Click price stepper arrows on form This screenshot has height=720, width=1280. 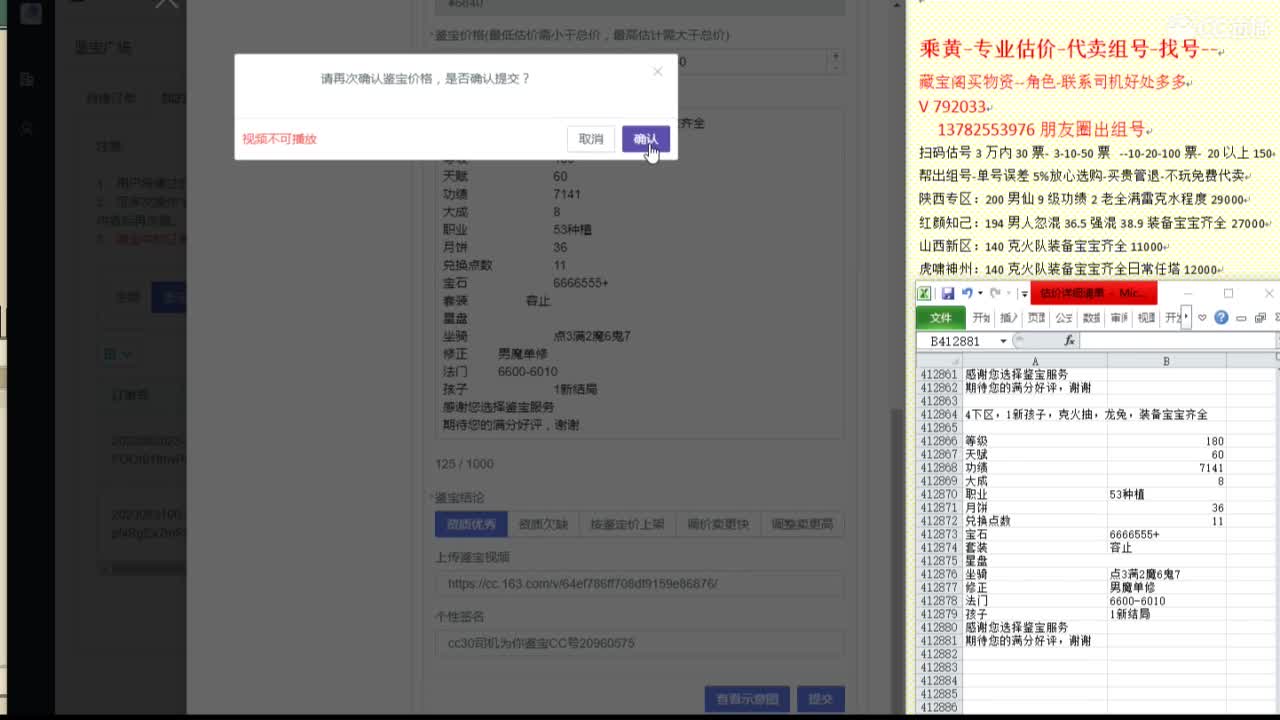836,62
